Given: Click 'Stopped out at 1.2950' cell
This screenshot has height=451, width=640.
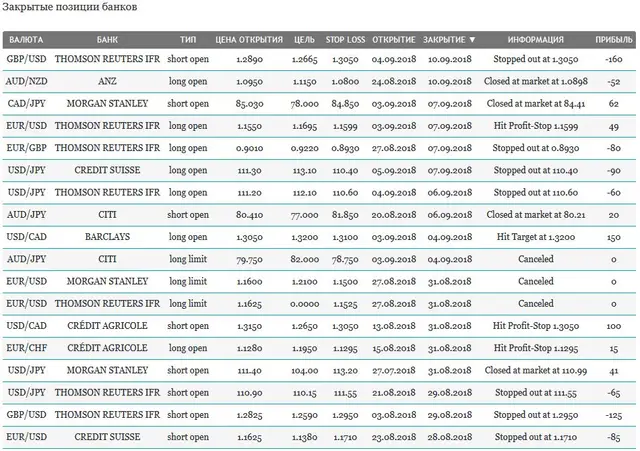Looking at the screenshot, I should pos(536,415).
